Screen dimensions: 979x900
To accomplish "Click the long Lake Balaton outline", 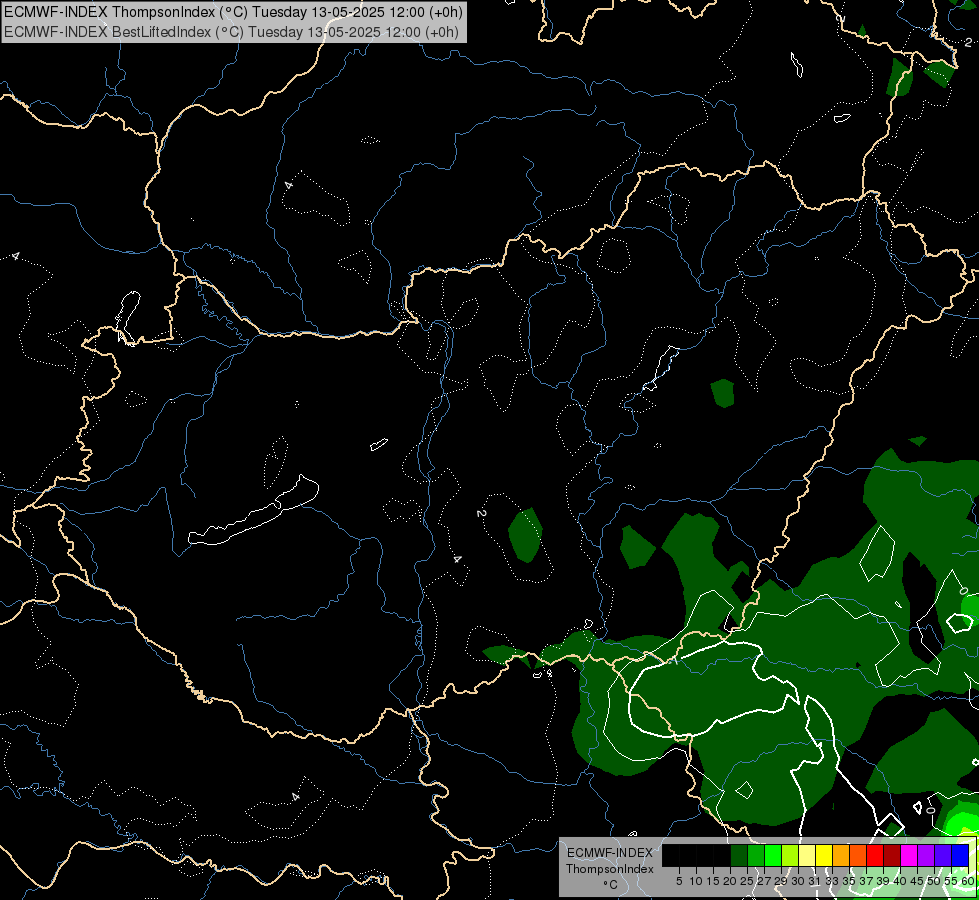I will [253, 511].
